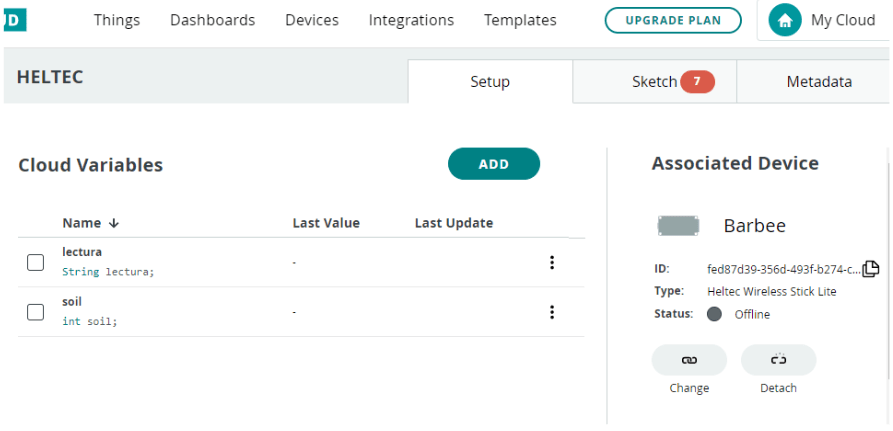The image size is (893, 431).
Task: Click the Barbee device thumbnail image
Action: (x=678, y=225)
